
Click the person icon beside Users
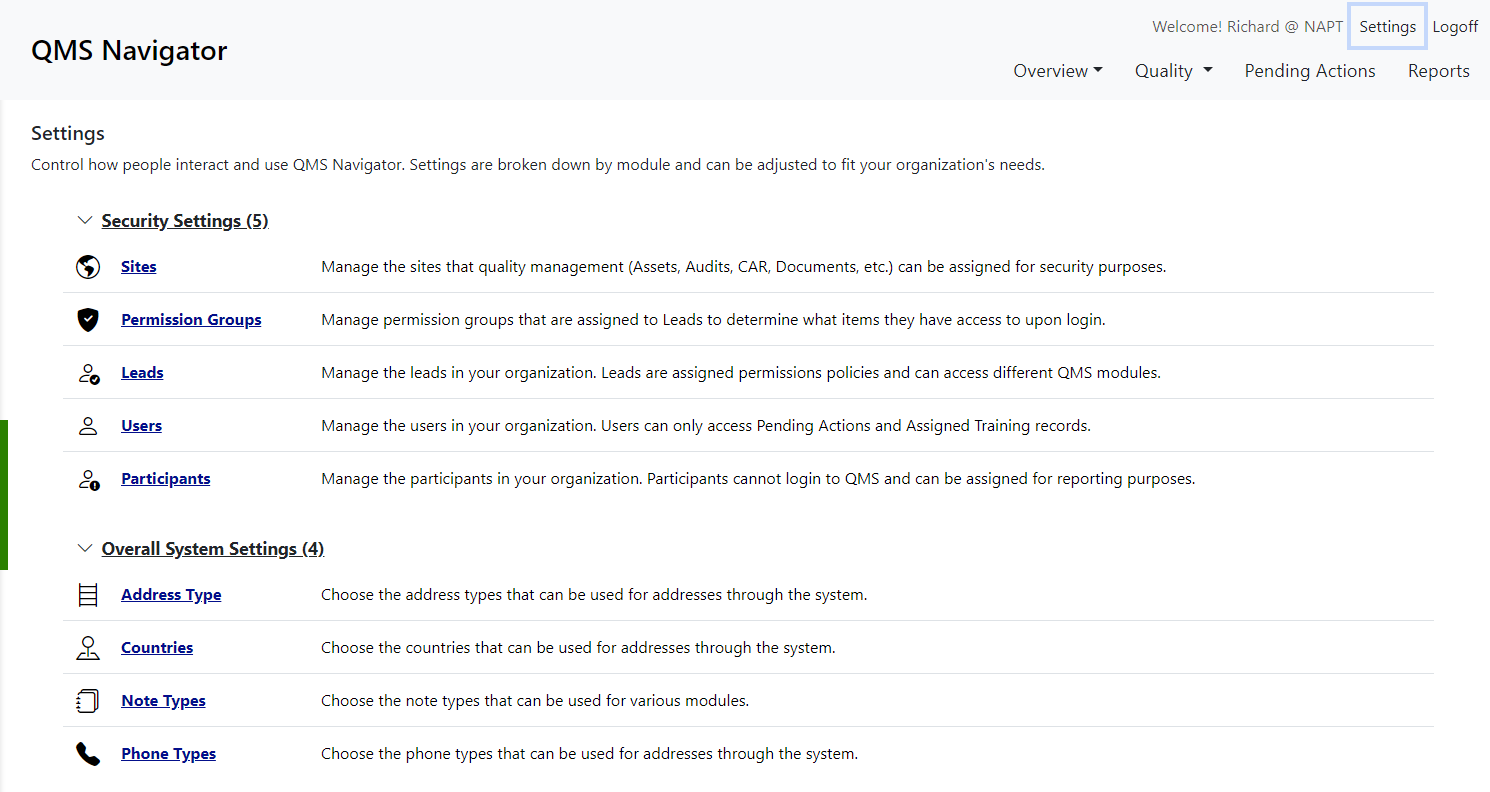pos(88,426)
